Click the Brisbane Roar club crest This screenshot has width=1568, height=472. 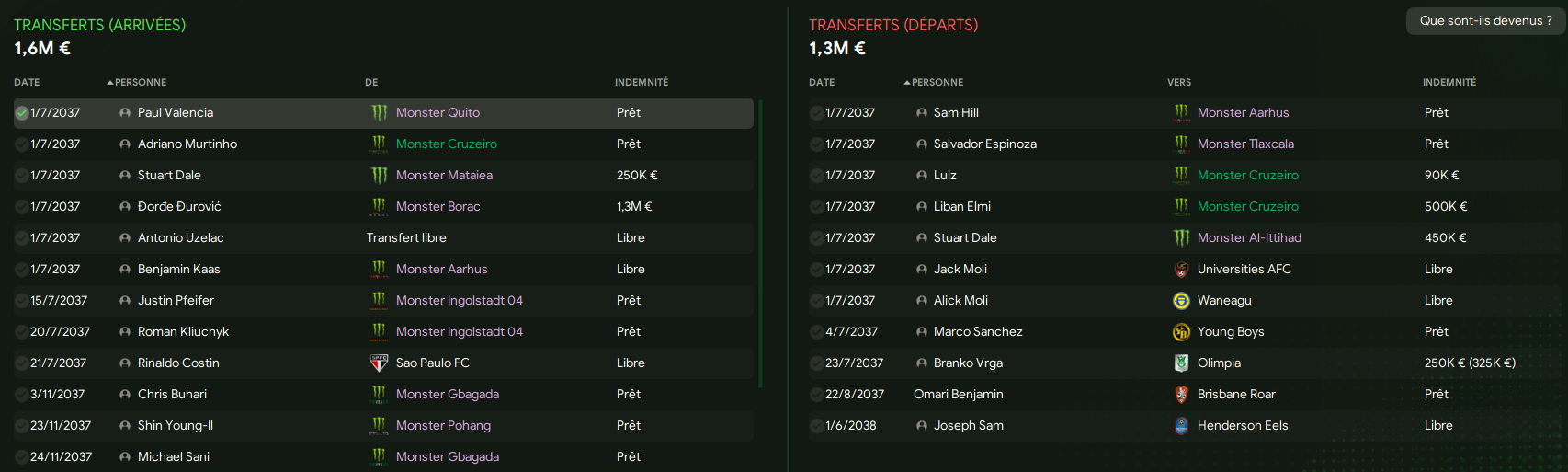tap(1181, 395)
